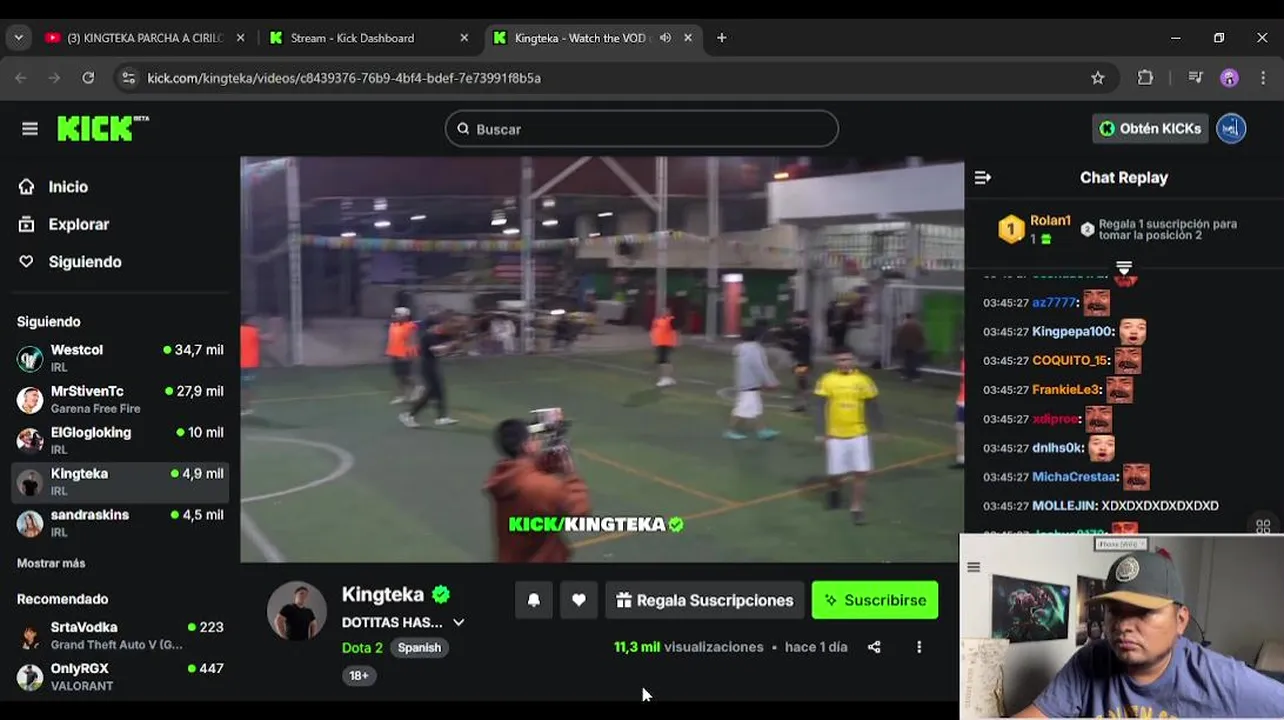
Task: Click the site information icon in address bar
Action: click(127, 78)
